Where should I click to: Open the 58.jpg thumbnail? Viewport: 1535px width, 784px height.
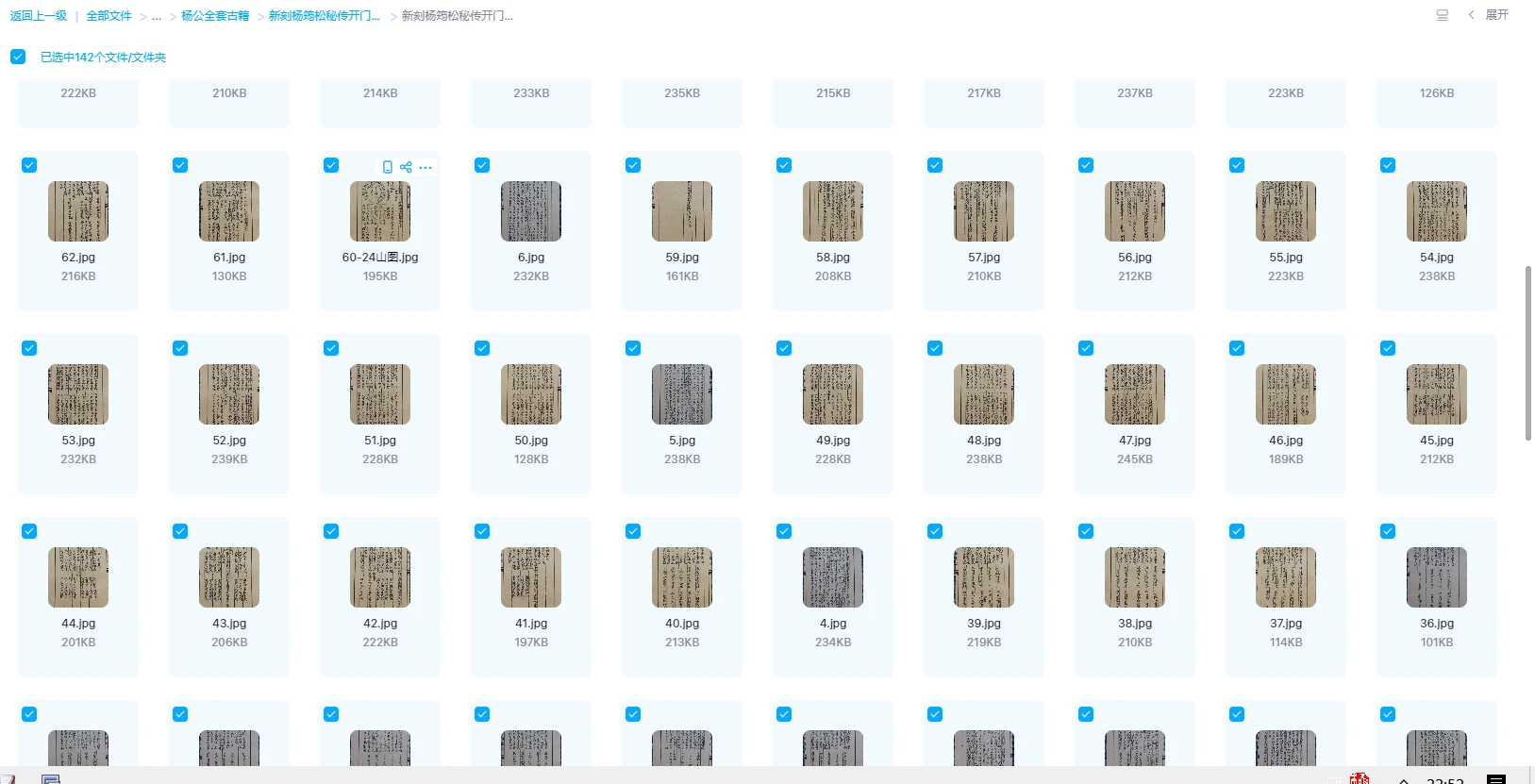(833, 211)
